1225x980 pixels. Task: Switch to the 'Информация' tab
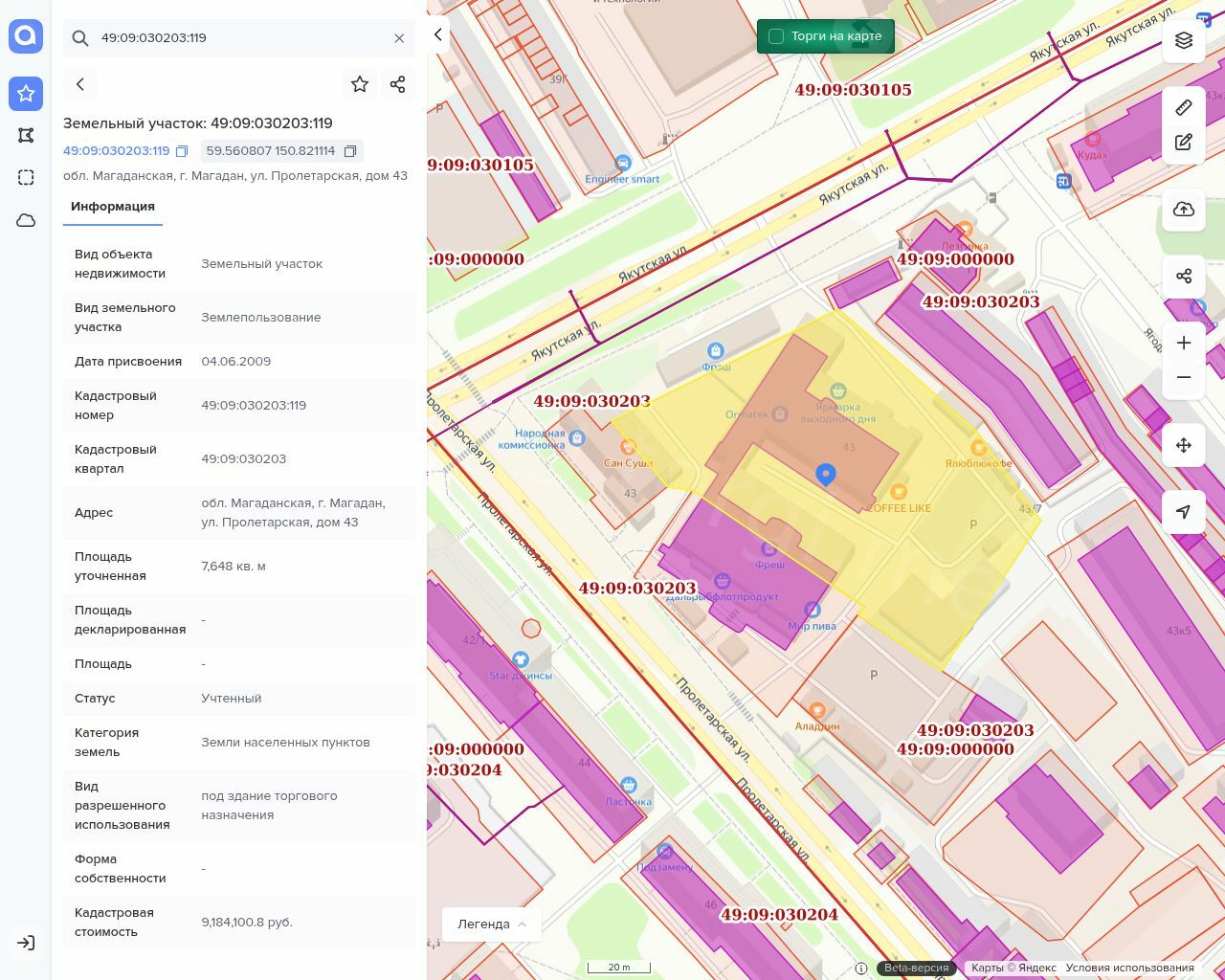[113, 207]
